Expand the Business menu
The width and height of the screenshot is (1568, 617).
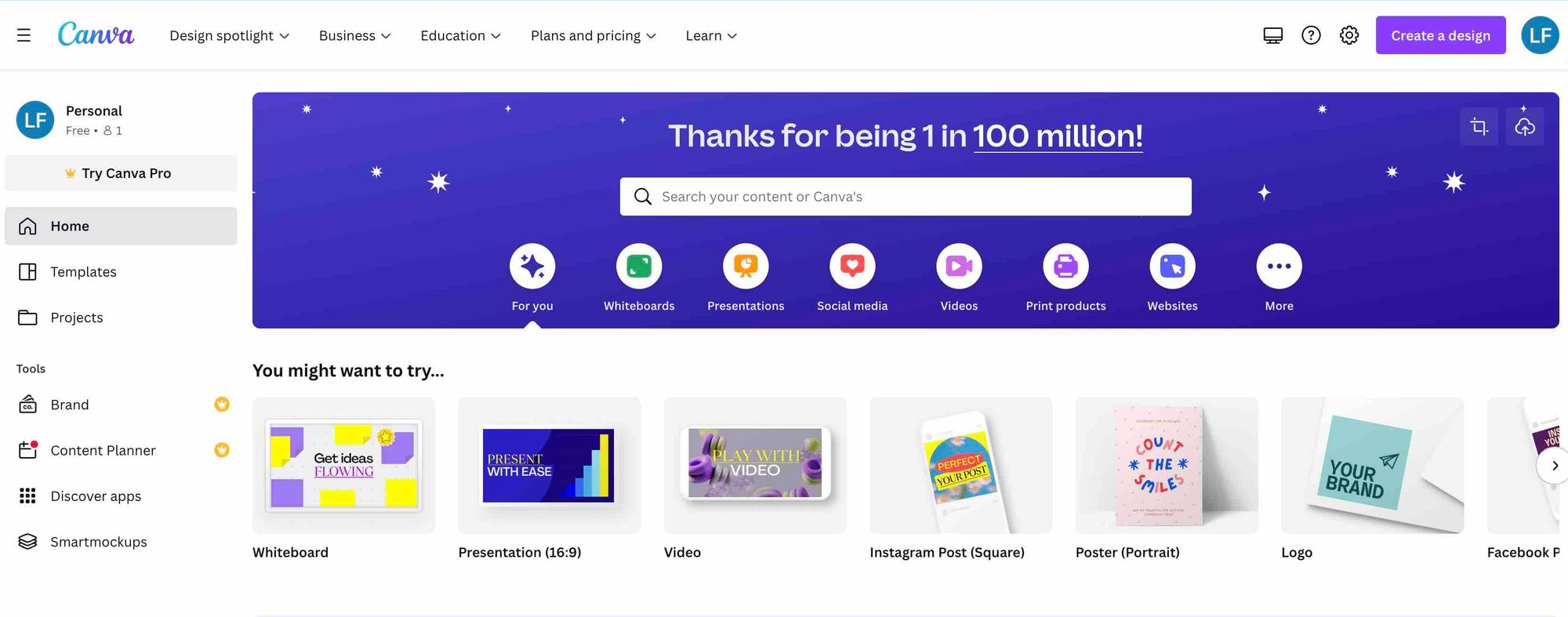point(354,35)
